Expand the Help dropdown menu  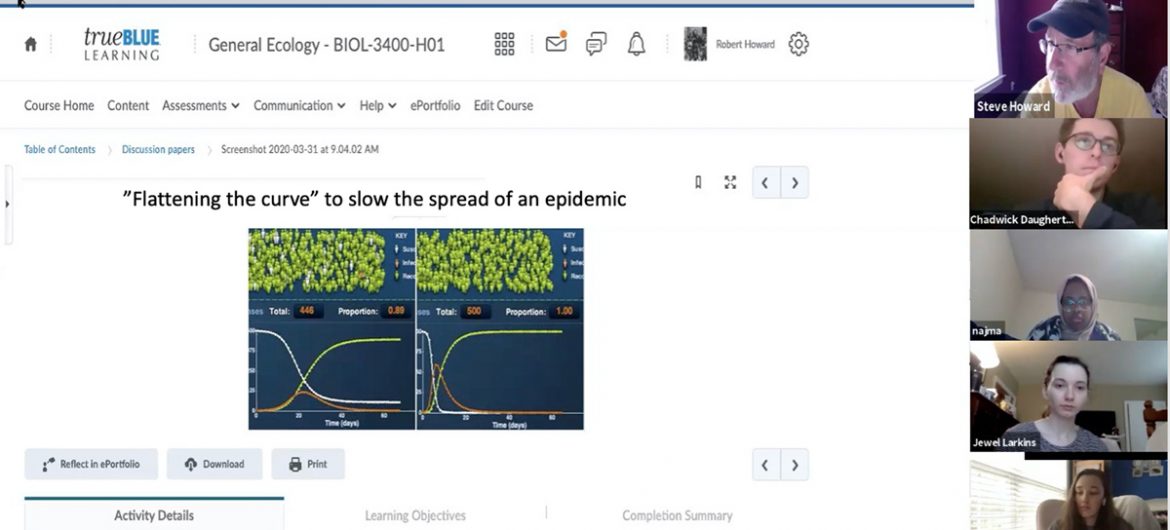coord(378,105)
